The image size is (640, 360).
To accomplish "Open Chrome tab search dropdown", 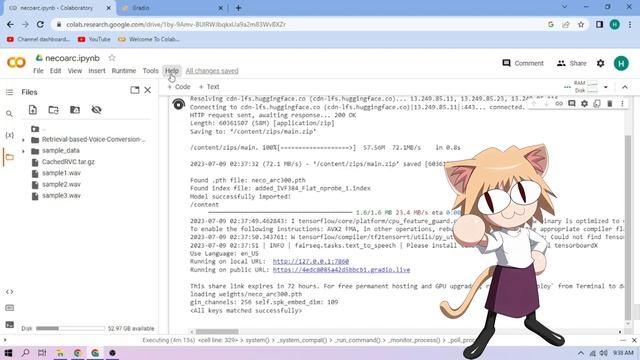I will coord(564,7).
